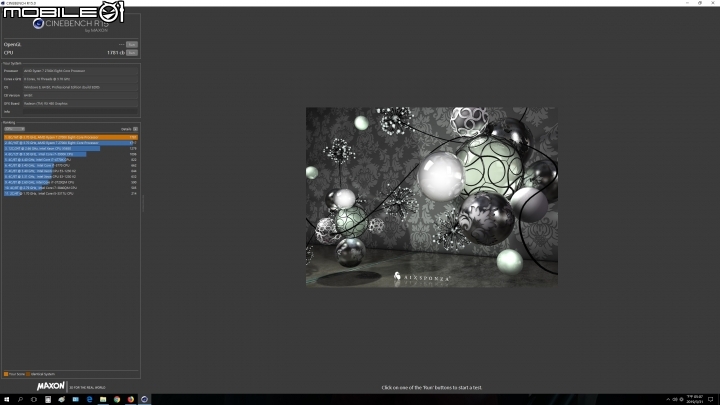Open the taskbar clock and date
720x405 pixels.
(695, 399)
